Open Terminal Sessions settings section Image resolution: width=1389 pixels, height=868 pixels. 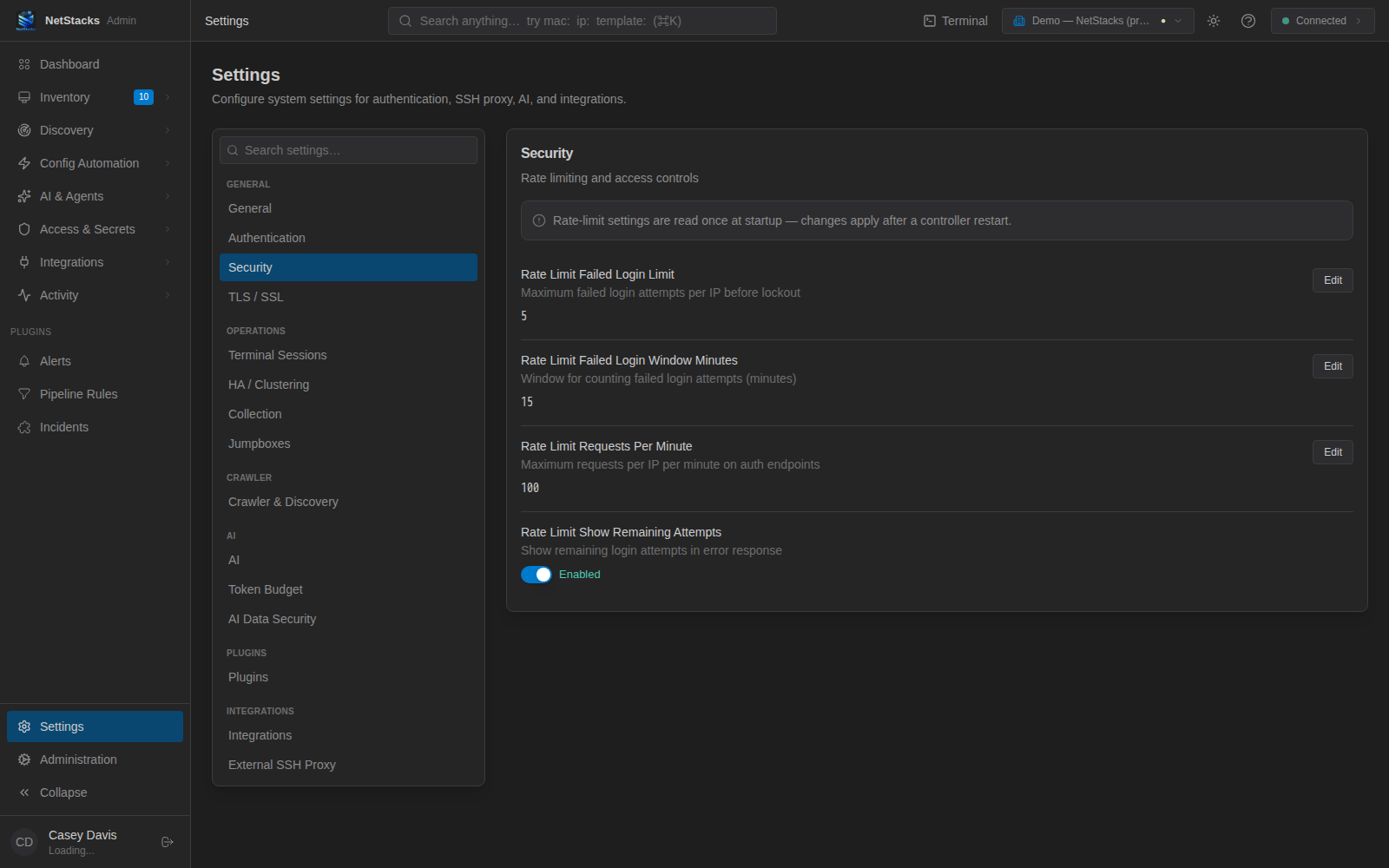(x=348, y=355)
